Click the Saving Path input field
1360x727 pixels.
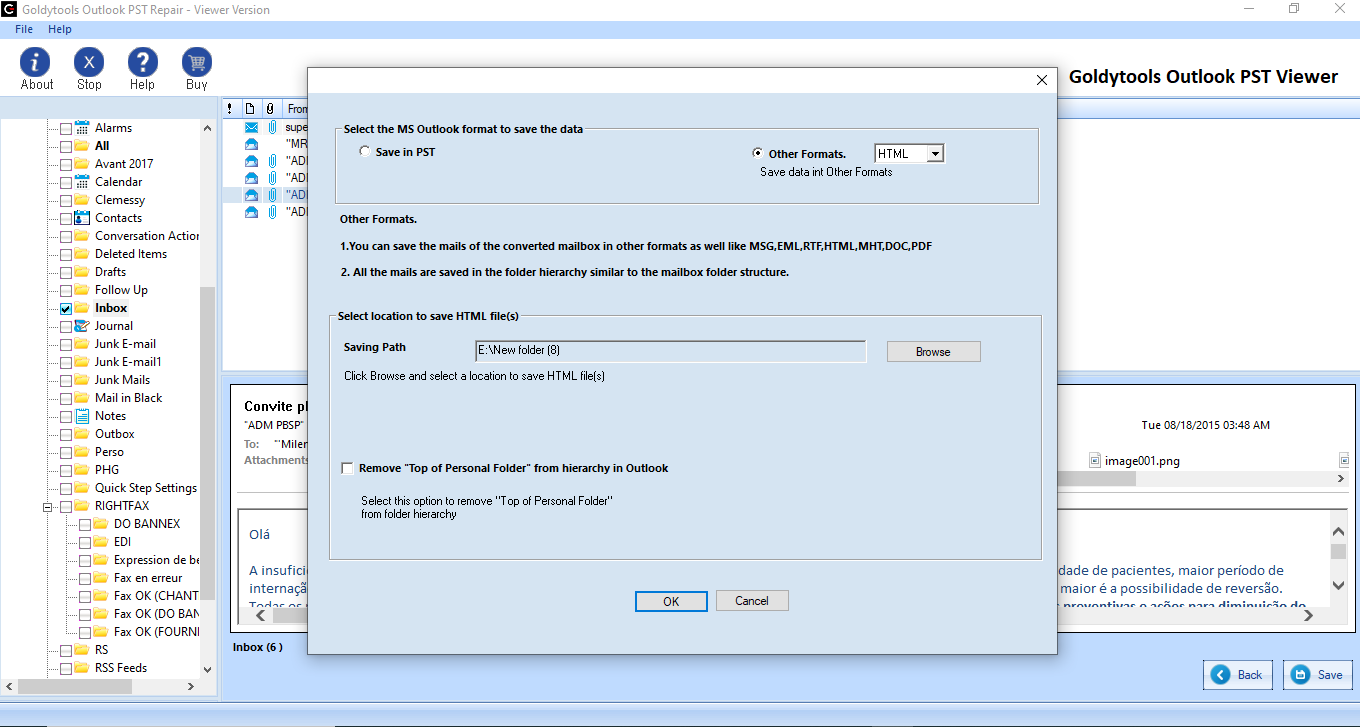click(x=671, y=351)
